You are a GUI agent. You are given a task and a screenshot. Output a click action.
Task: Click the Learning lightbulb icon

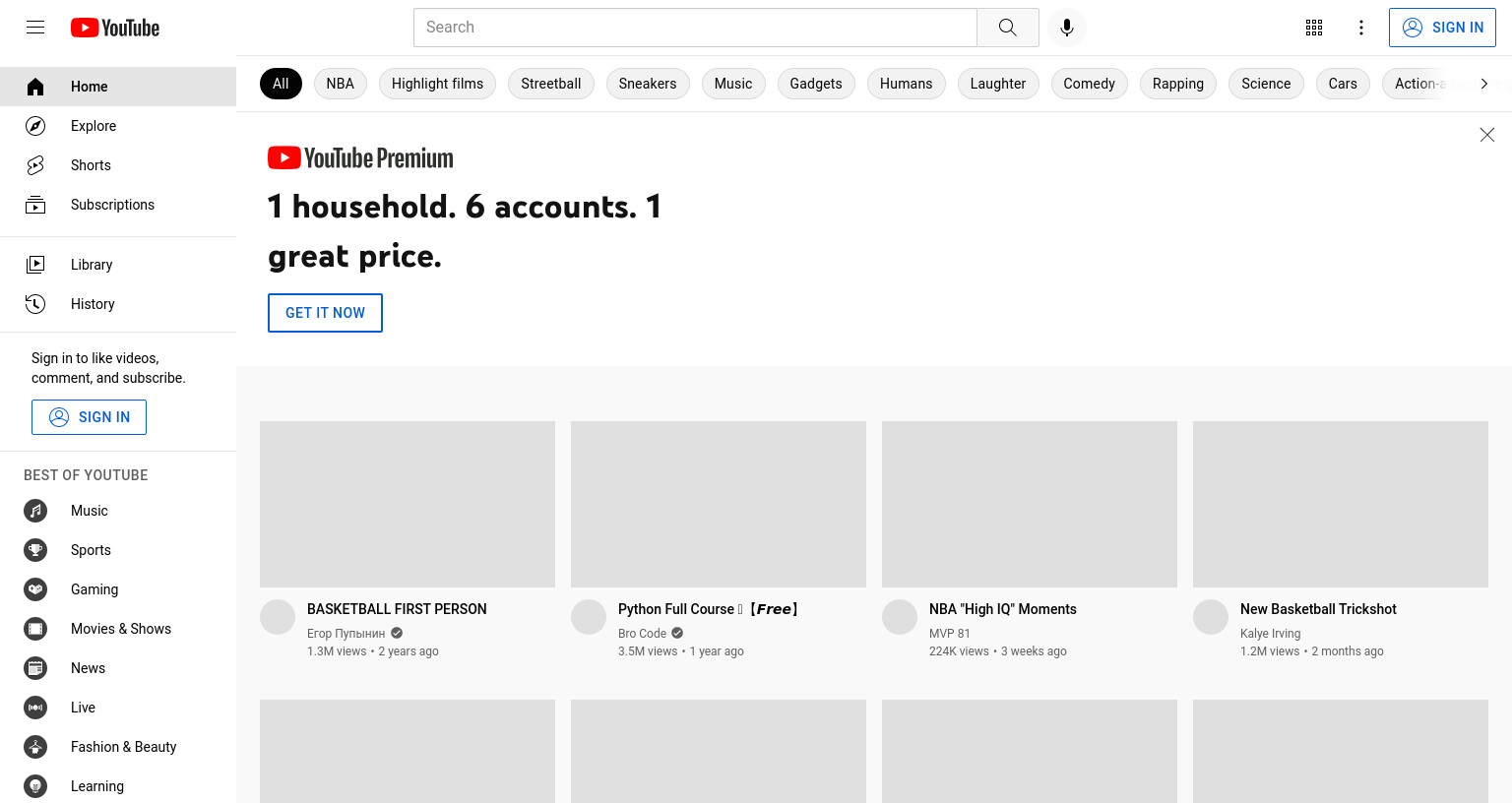click(35, 786)
